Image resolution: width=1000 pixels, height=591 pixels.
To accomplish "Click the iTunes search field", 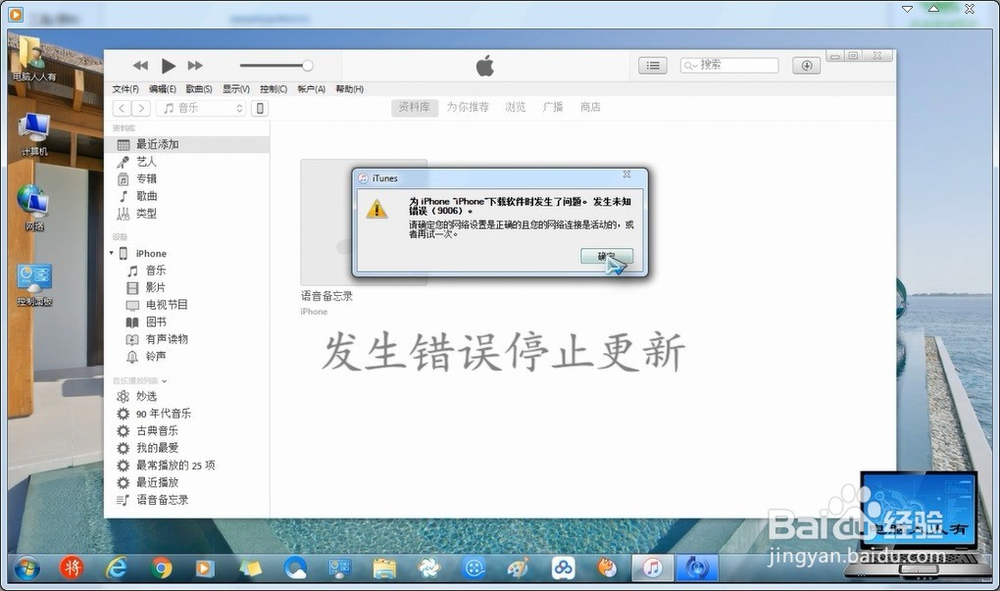I will pyautogui.click(x=730, y=65).
